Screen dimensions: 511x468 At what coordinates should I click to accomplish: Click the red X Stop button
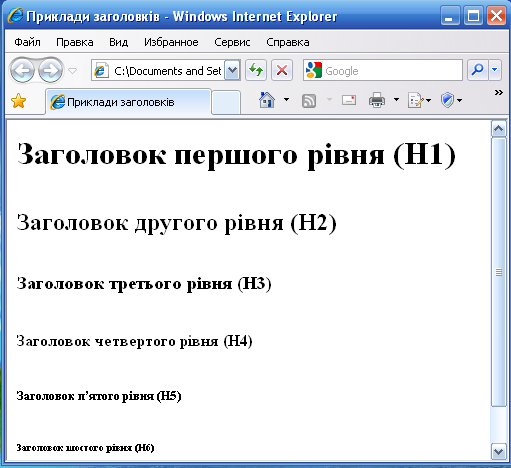[282, 70]
